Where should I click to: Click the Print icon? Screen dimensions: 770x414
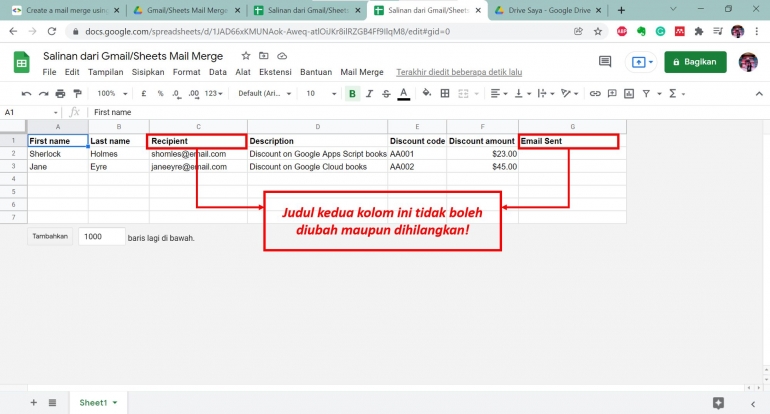click(x=60, y=93)
